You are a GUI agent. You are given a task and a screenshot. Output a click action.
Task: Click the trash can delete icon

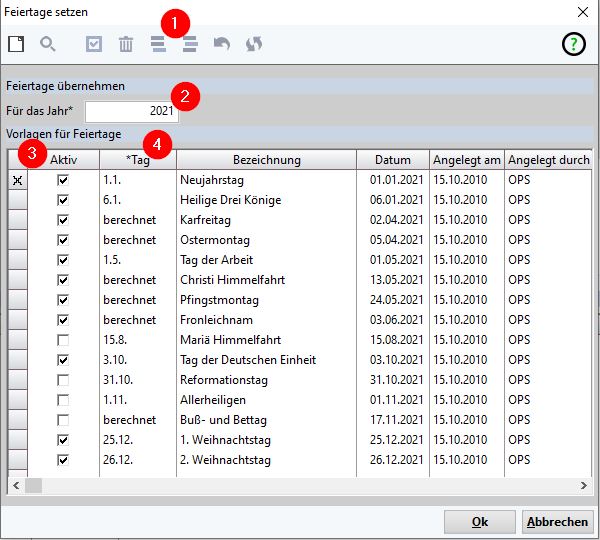click(126, 44)
